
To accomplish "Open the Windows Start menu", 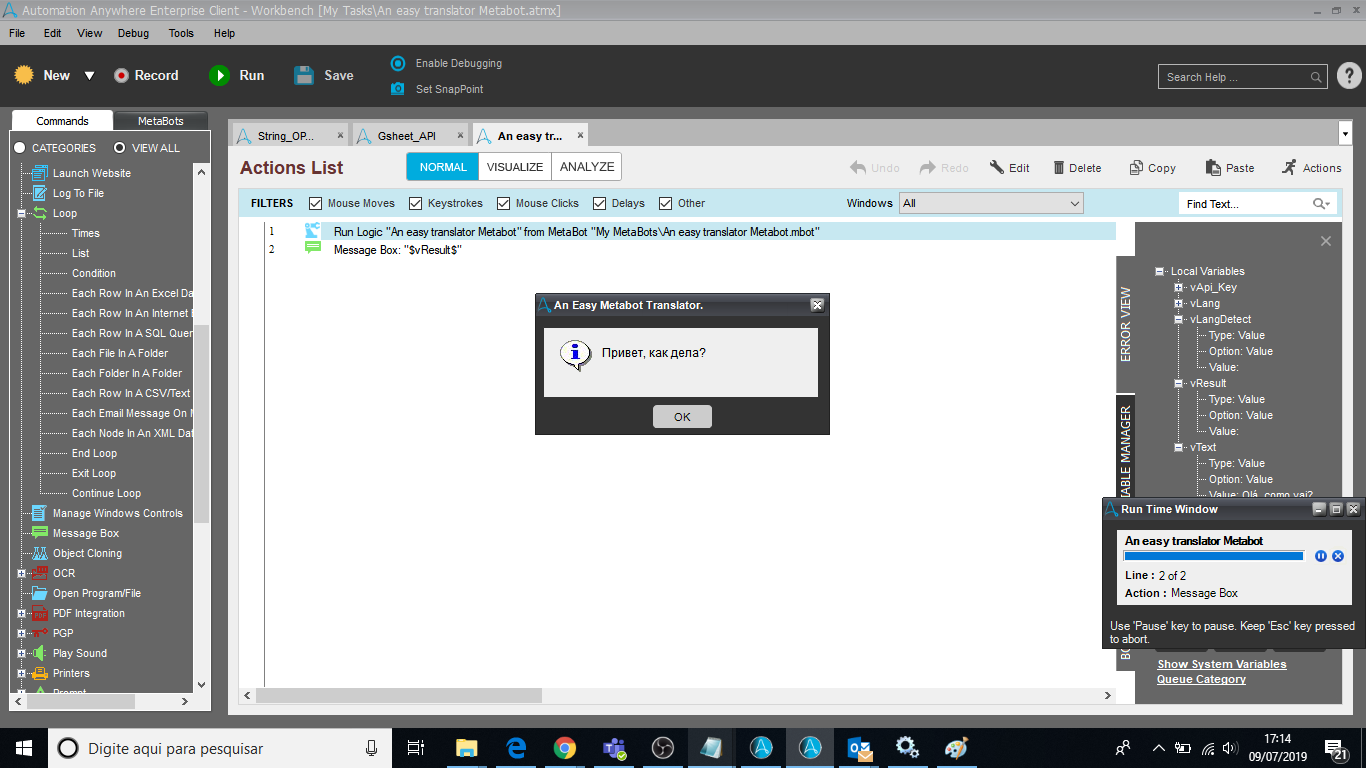I will tap(24, 748).
